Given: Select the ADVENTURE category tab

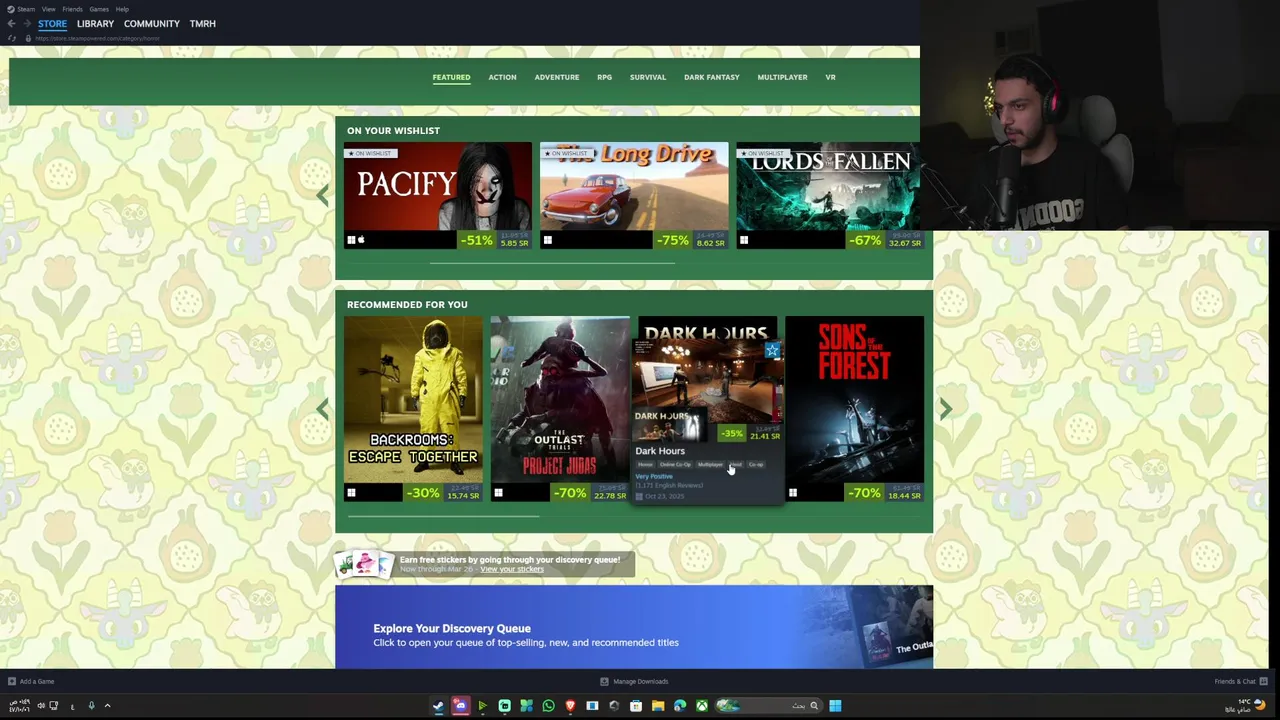Looking at the screenshot, I should 557,77.
